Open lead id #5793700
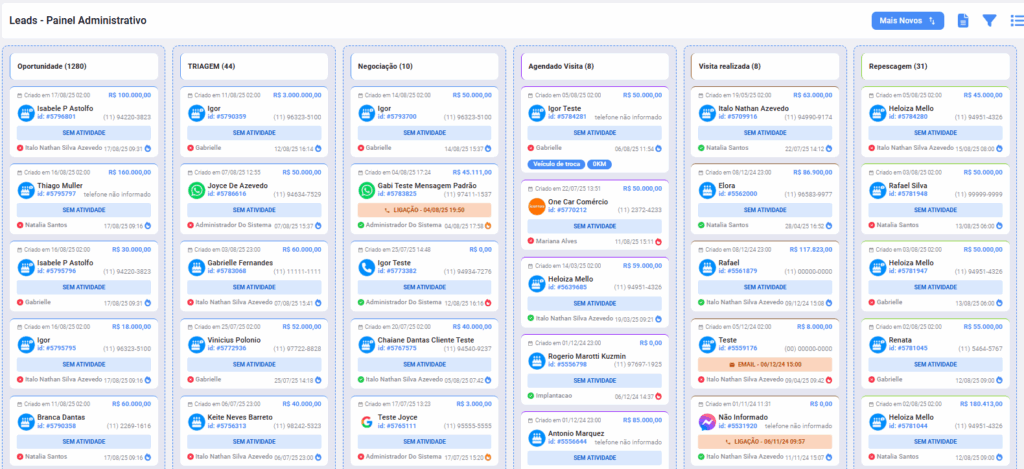The image size is (1024, 469). [x=397, y=117]
